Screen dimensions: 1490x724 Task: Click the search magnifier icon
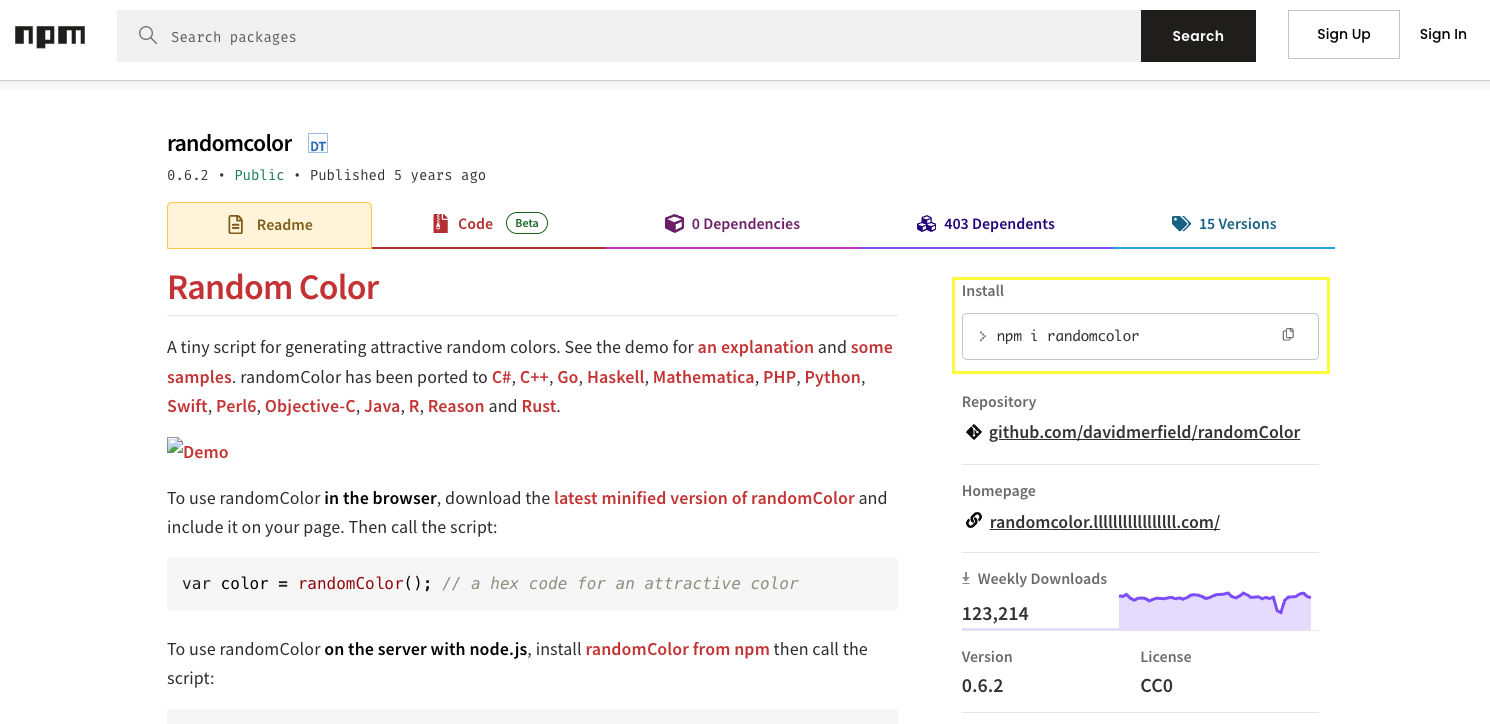coord(148,36)
